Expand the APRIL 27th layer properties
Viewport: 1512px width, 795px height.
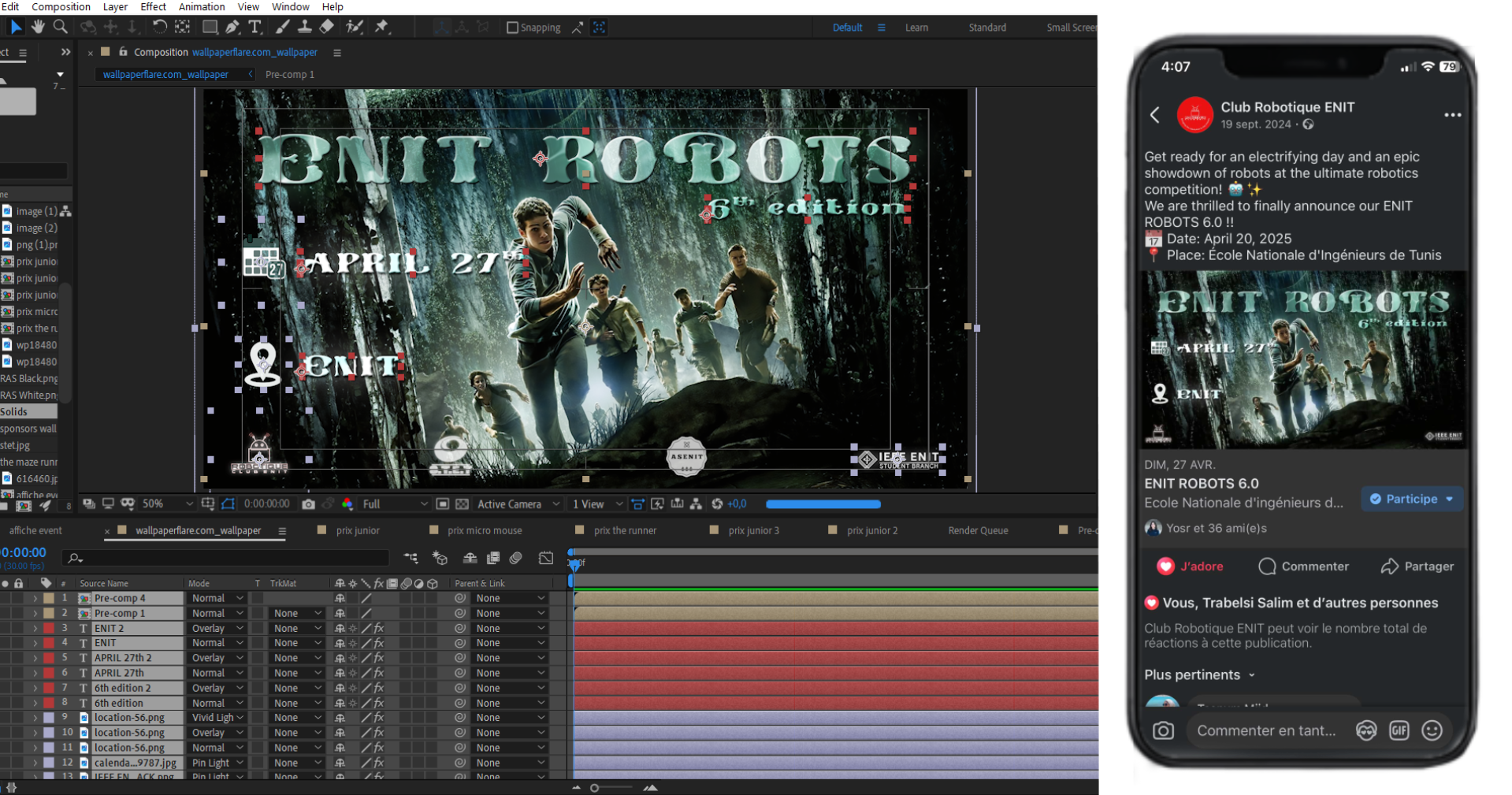[x=35, y=673]
